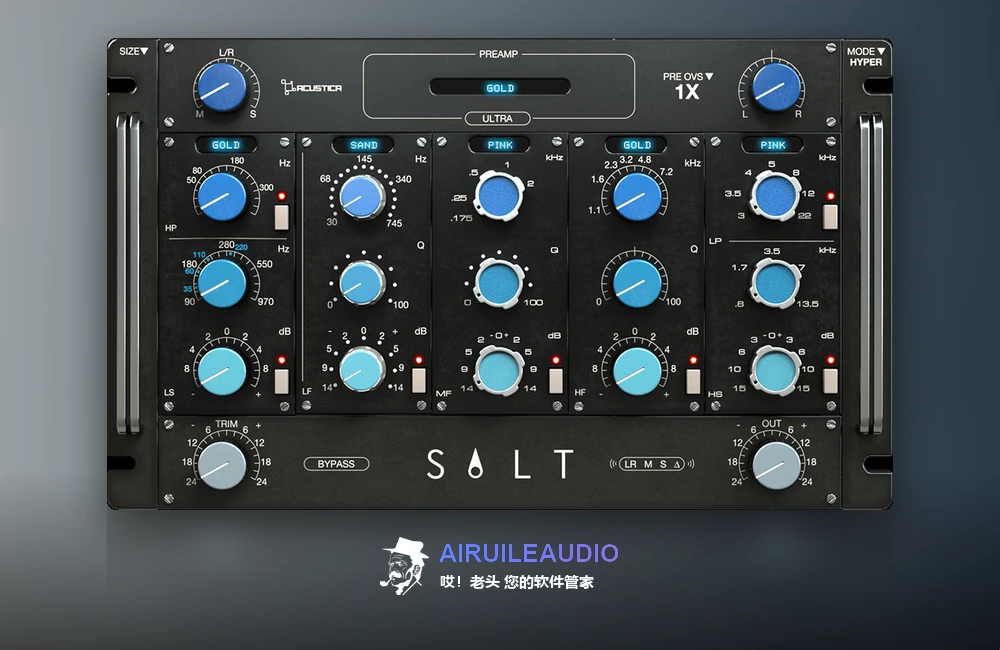Click the LF band Q knob
This screenshot has height=650, width=1000.
[362, 283]
